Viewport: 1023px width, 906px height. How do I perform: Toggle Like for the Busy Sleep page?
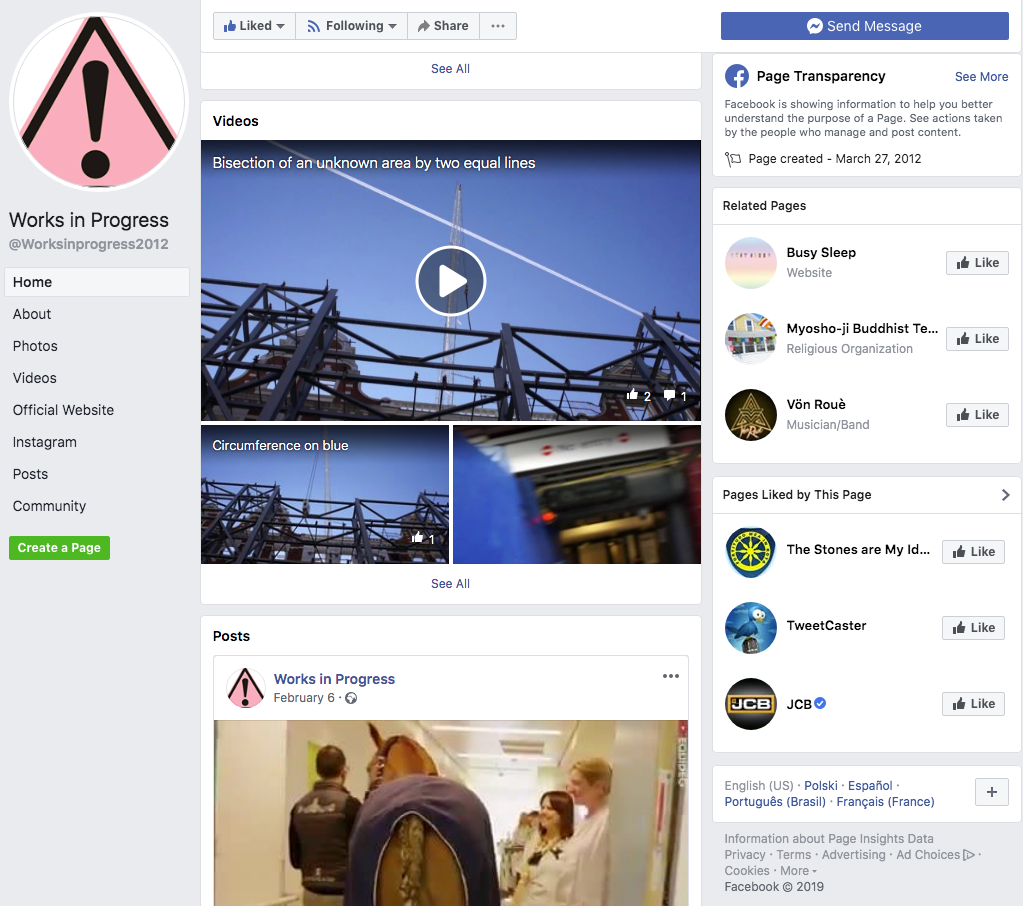click(977, 263)
